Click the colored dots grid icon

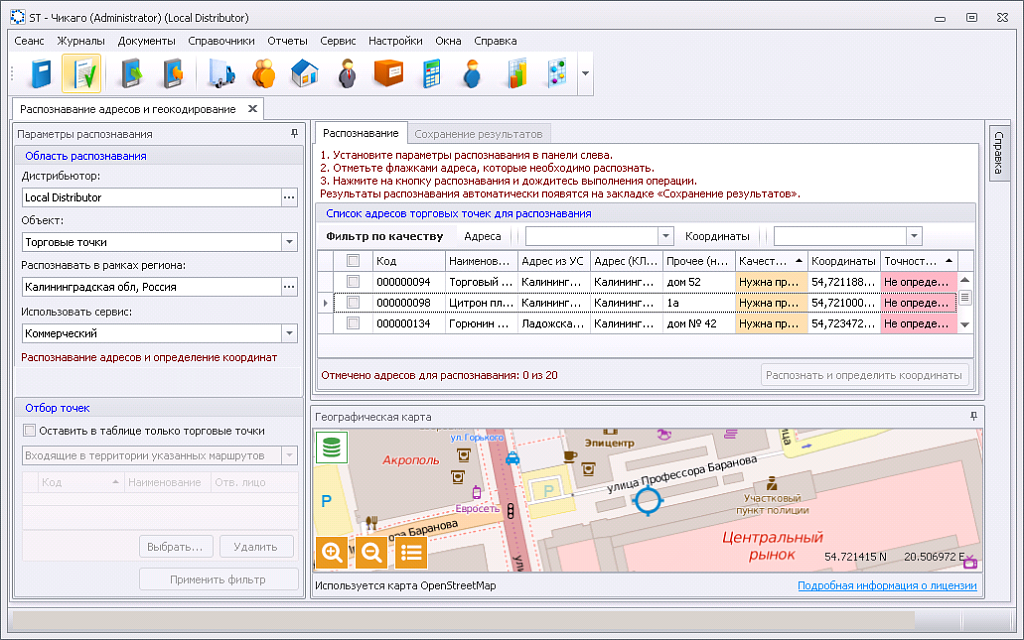tap(556, 73)
